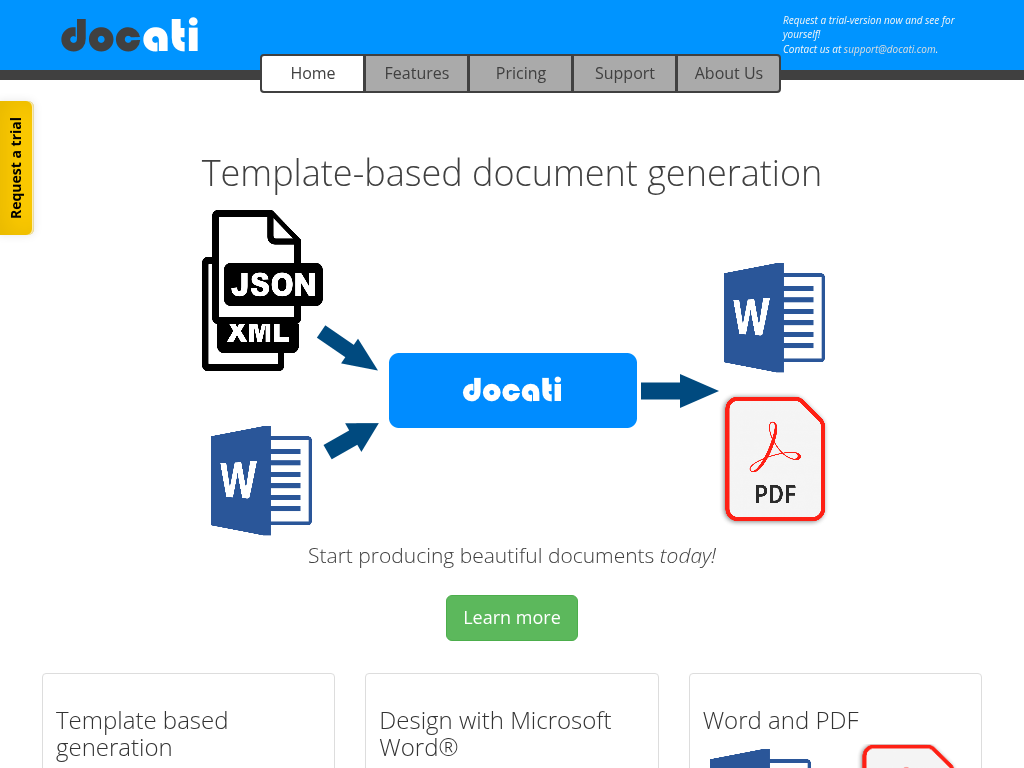
Task: Click the support@docati.com email link
Action: tap(889, 49)
